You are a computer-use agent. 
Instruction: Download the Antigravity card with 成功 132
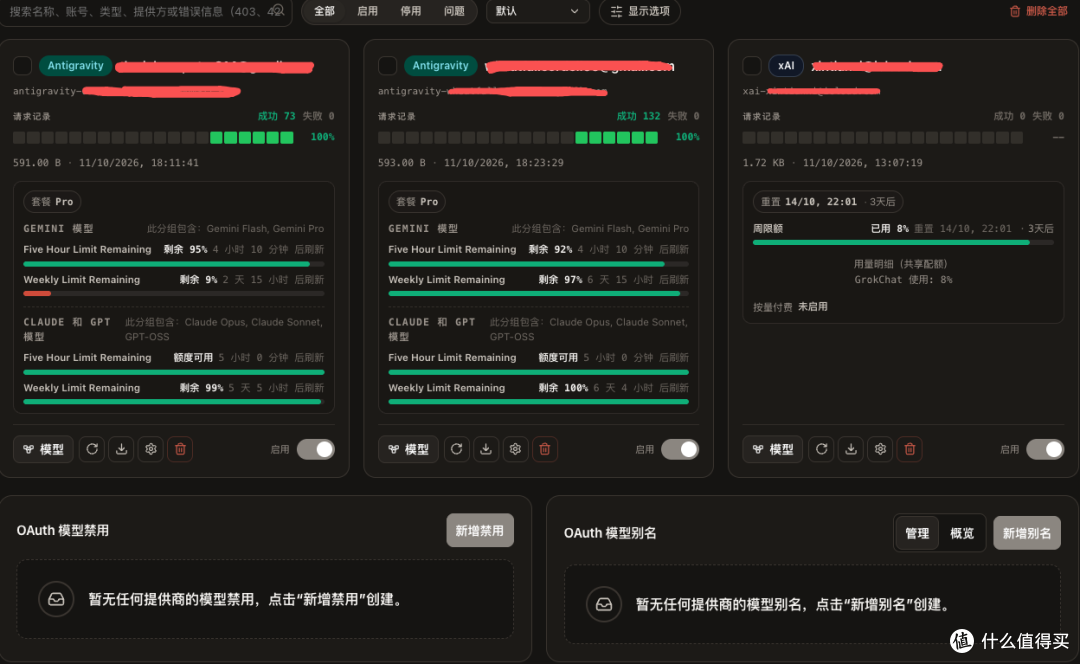(486, 449)
